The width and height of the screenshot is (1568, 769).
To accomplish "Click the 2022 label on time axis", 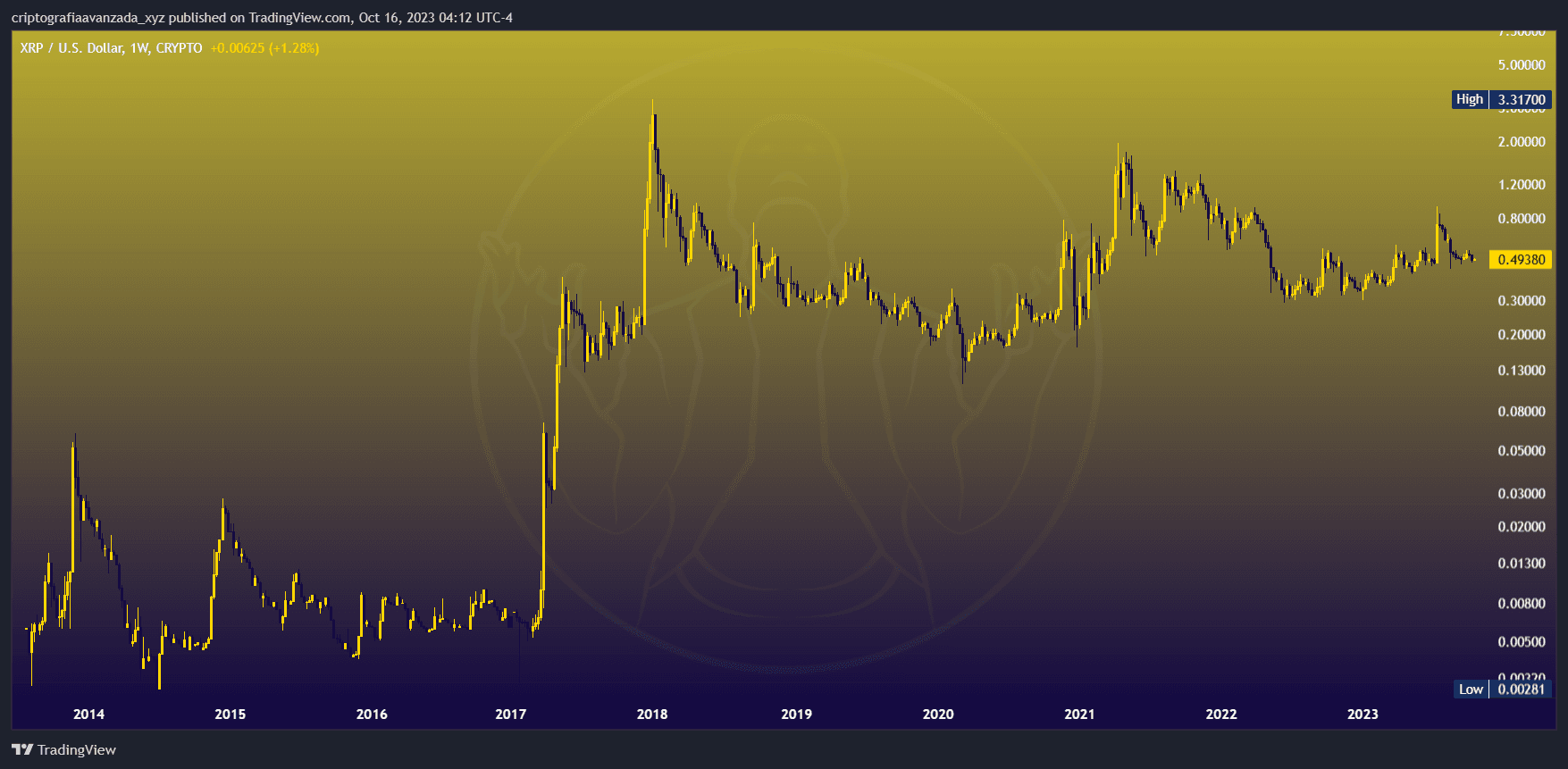I will coord(1221,714).
